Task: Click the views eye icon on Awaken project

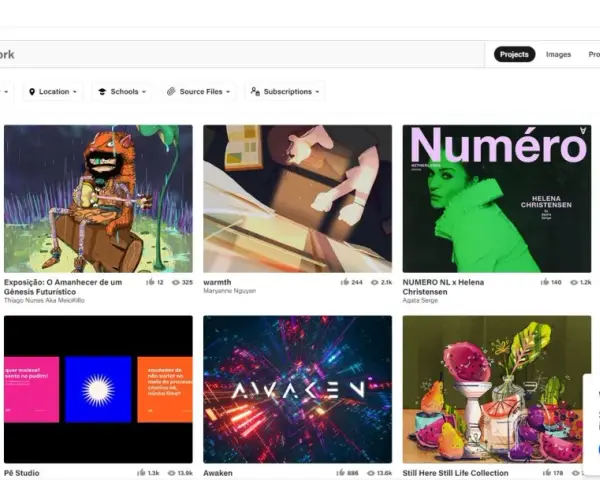Action: pos(371,473)
